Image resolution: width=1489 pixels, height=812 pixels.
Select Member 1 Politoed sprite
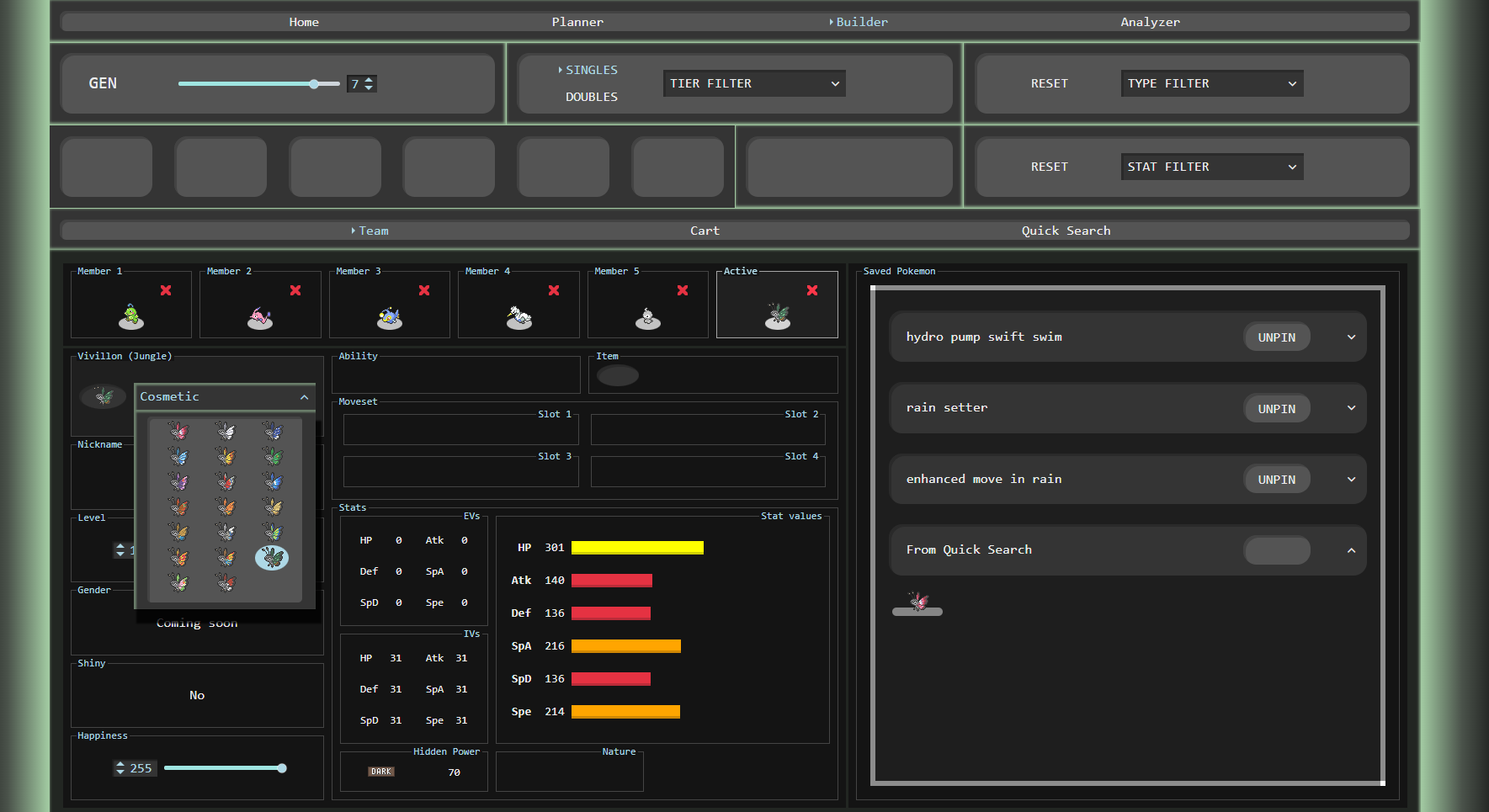131,316
